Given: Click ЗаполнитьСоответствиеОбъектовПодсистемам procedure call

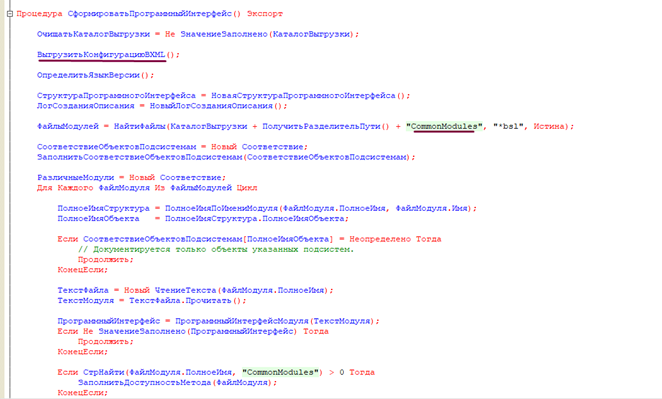Looking at the screenshot, I should (x=140, y=157).
